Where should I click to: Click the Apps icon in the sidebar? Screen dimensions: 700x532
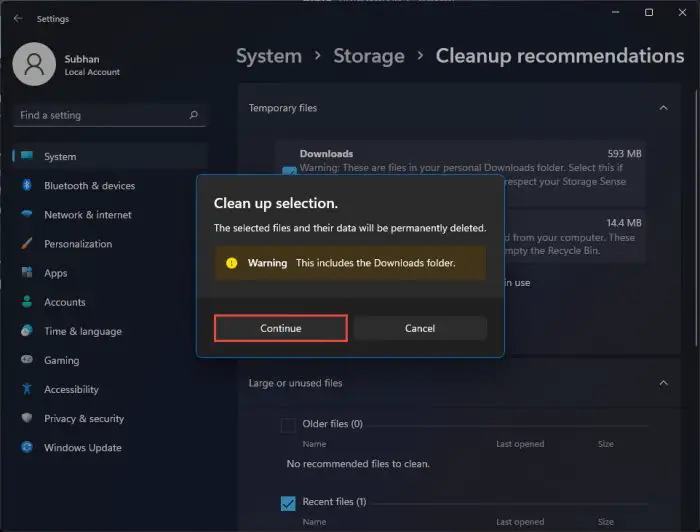(27, 272)
